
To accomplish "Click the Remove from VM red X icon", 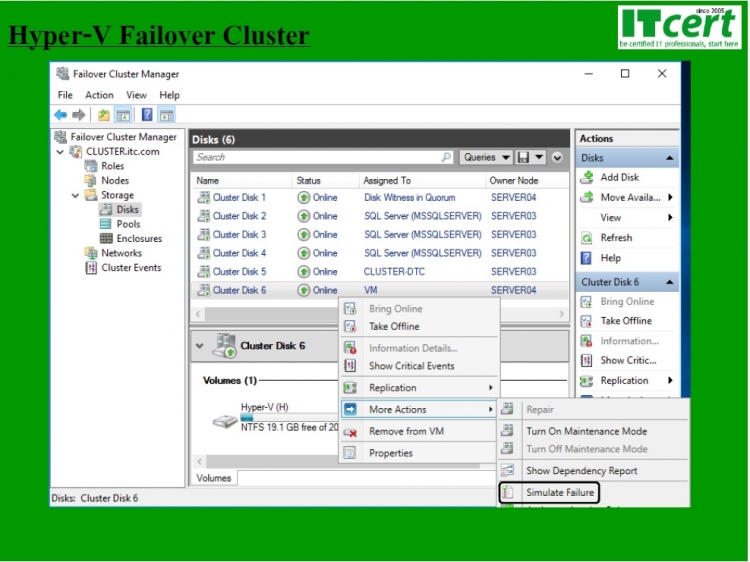I will click(x=350, y=432).
